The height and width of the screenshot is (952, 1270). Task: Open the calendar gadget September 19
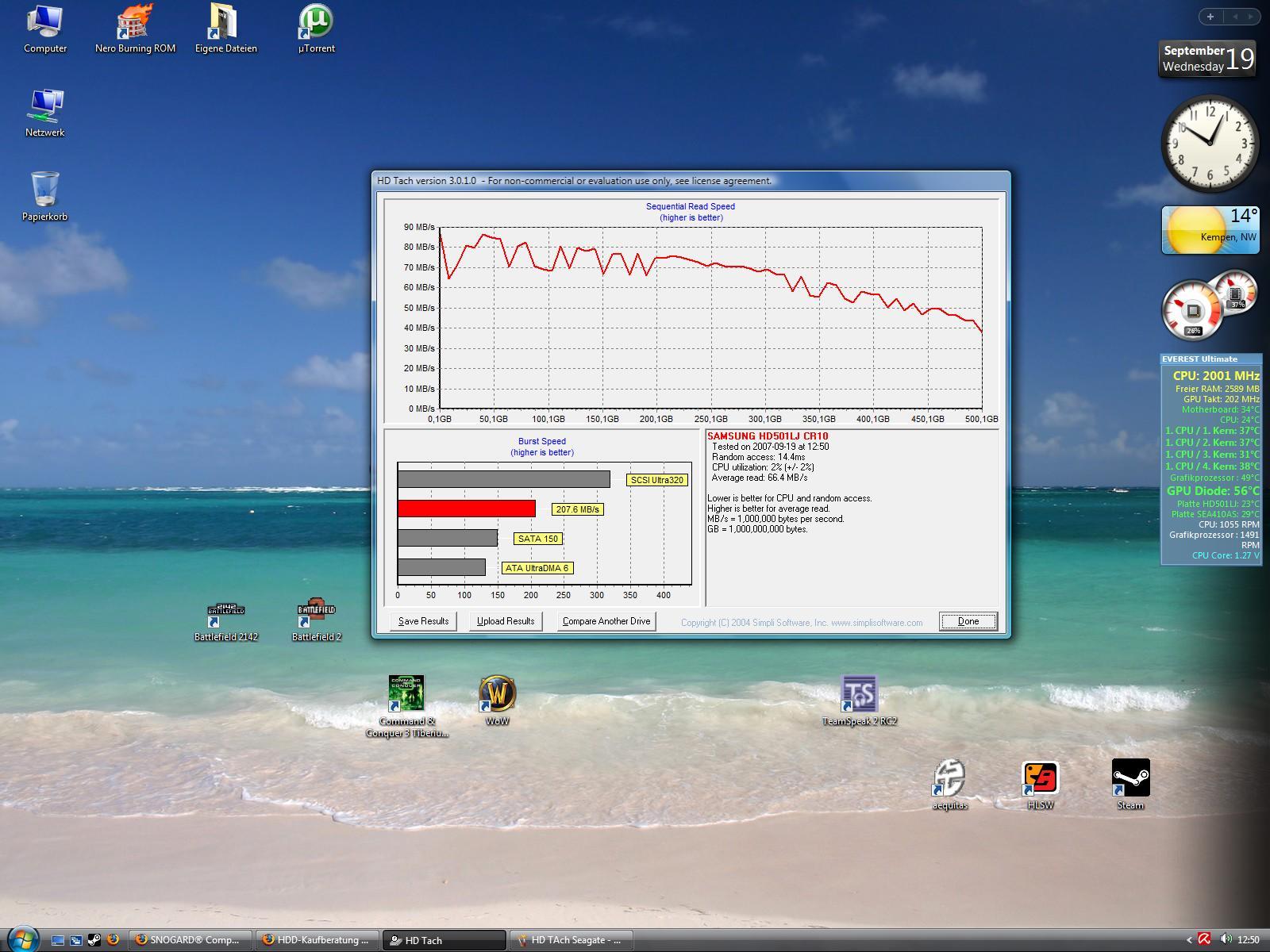click(1208, 59)
